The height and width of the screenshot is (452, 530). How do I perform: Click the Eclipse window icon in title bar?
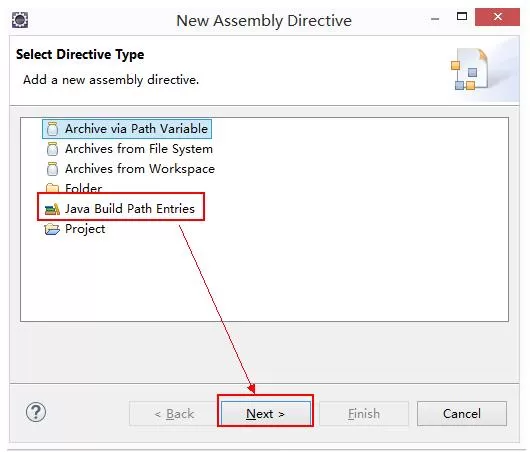click(x=20, y=20)
